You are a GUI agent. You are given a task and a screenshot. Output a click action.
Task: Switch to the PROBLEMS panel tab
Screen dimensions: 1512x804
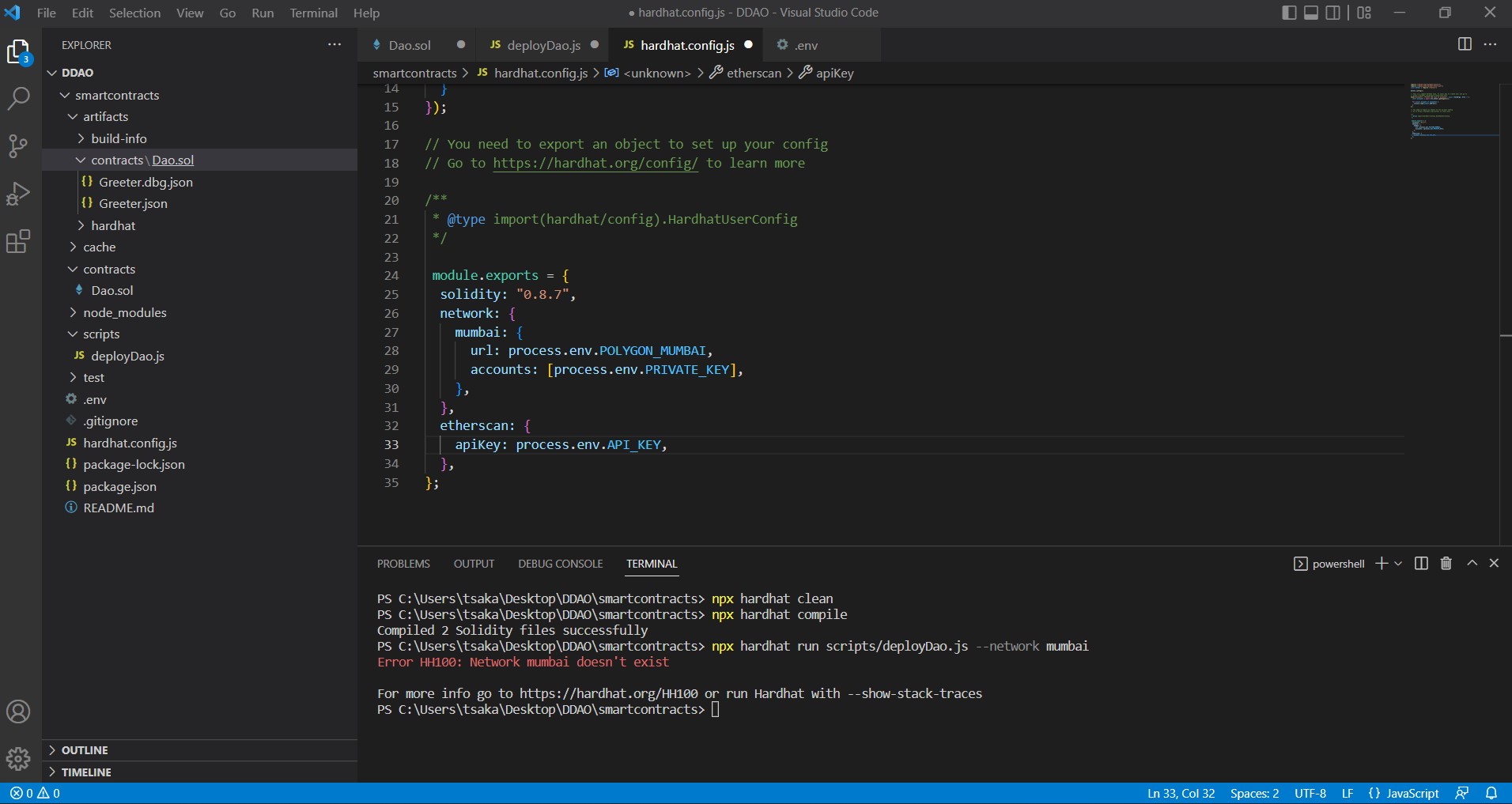click(403, 564)
